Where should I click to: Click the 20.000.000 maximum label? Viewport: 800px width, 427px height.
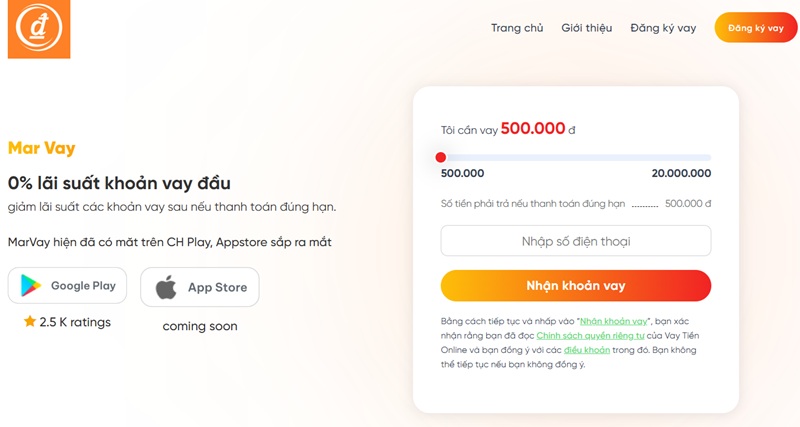tap(681, 173)
